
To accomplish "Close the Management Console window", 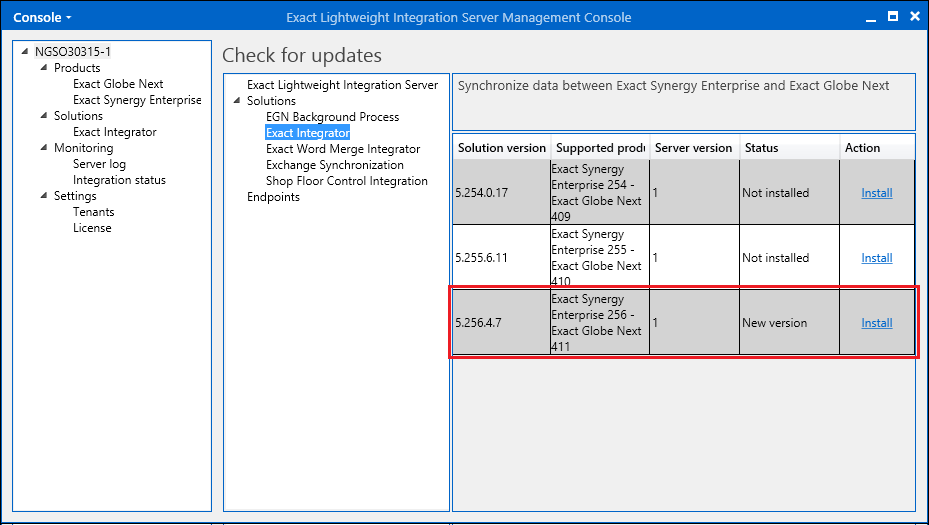I will (x=915, y=17).
